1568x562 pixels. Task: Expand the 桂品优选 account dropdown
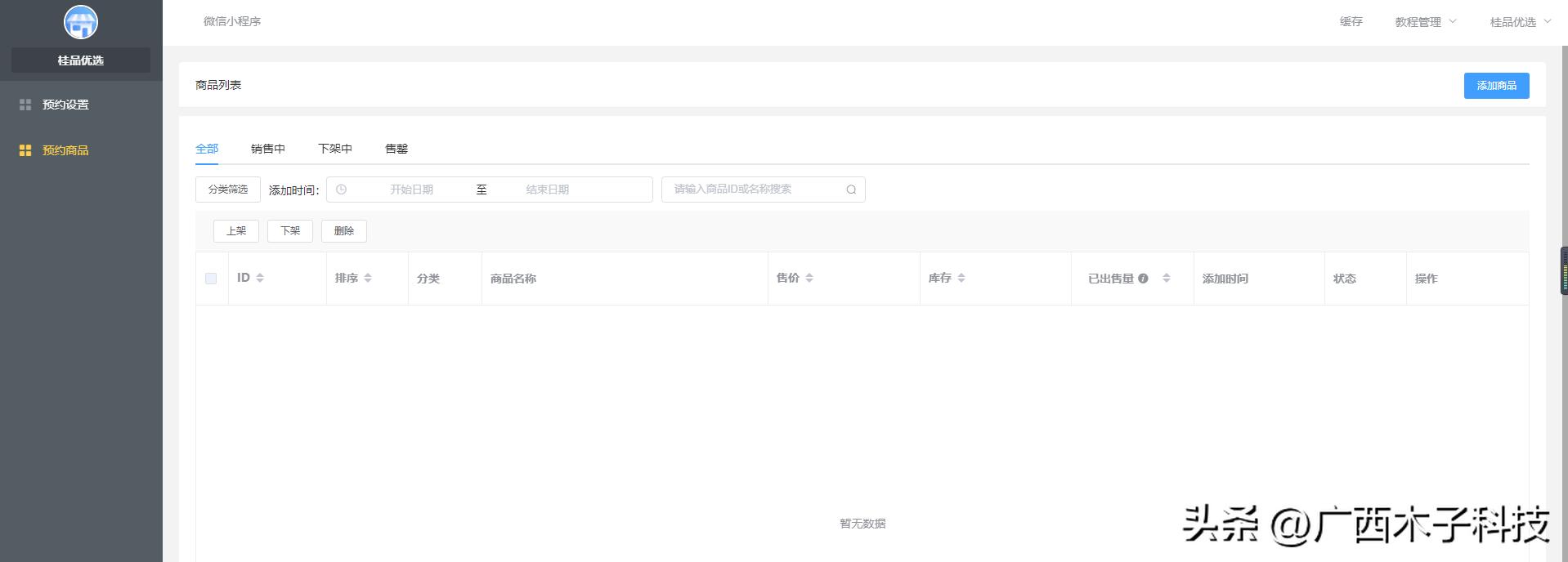tap(1521, 22)
